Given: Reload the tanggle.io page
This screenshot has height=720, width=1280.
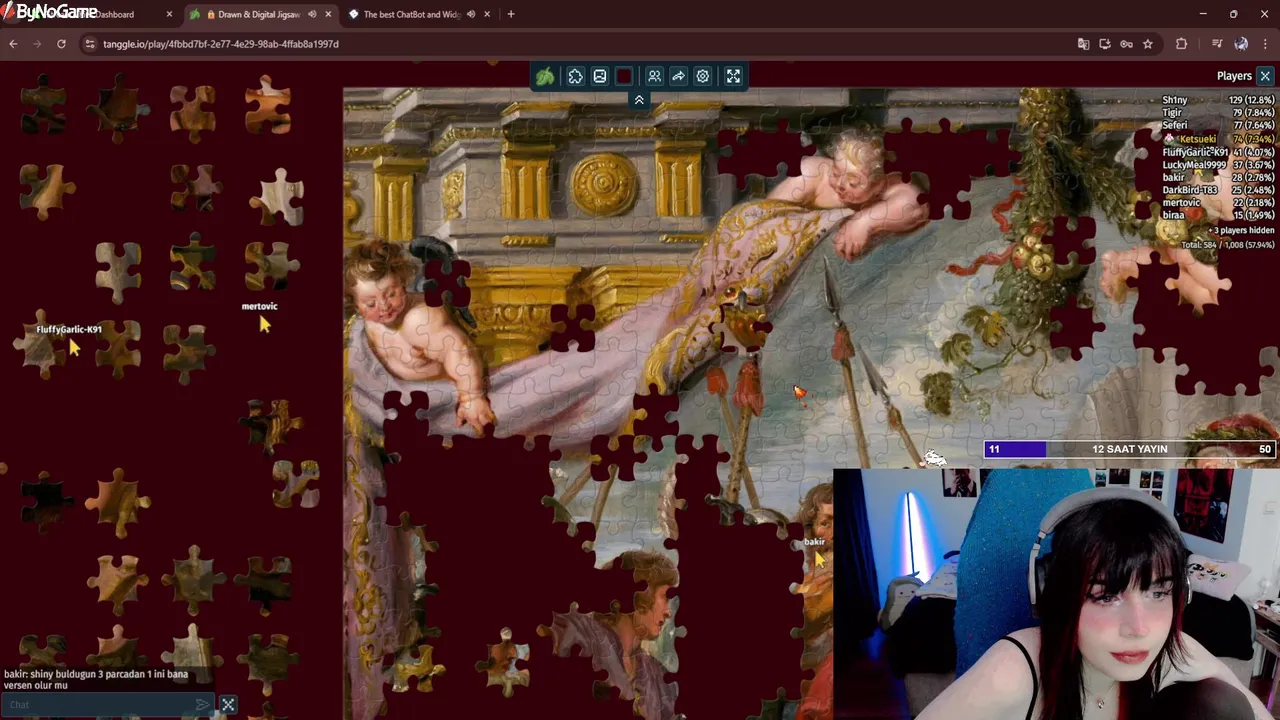Looking at the screenshot, I should pos(61,44).
